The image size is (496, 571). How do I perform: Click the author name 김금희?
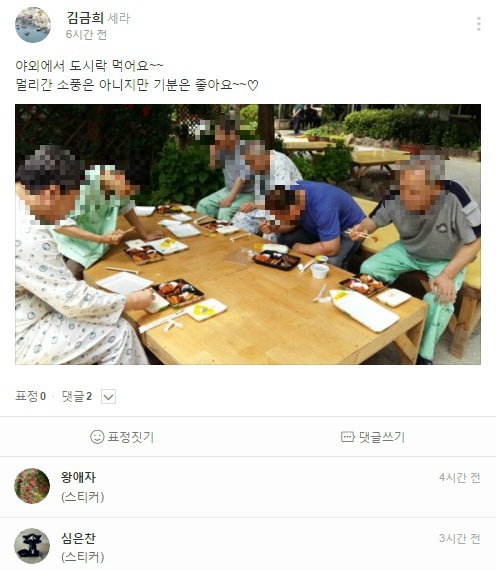click(x=85, y=18)
